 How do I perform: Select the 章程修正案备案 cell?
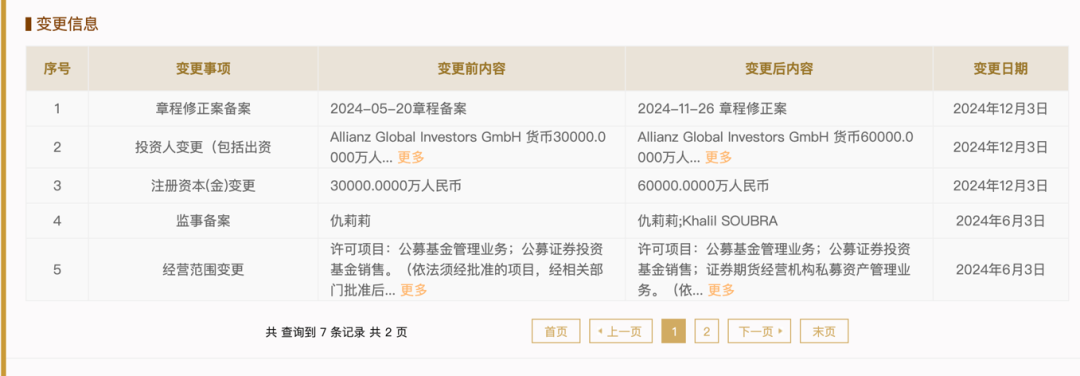coord(203,109)
